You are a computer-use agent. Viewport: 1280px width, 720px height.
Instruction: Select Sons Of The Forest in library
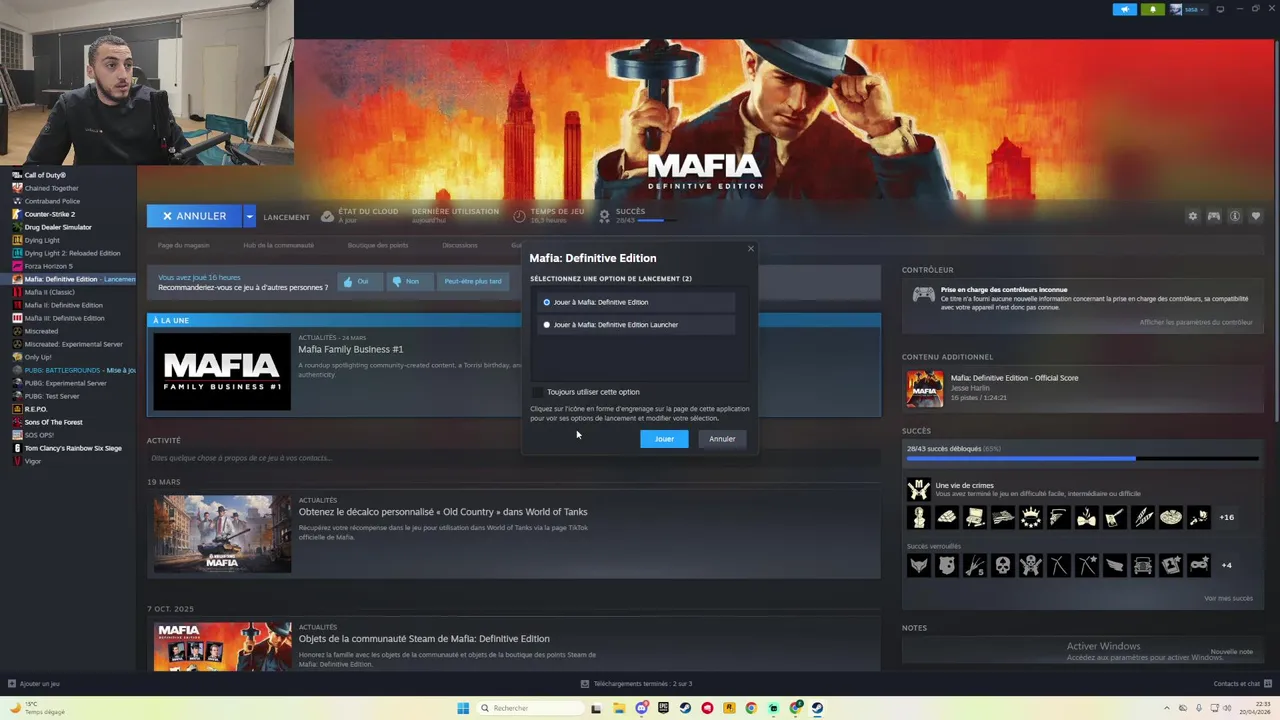53,422
